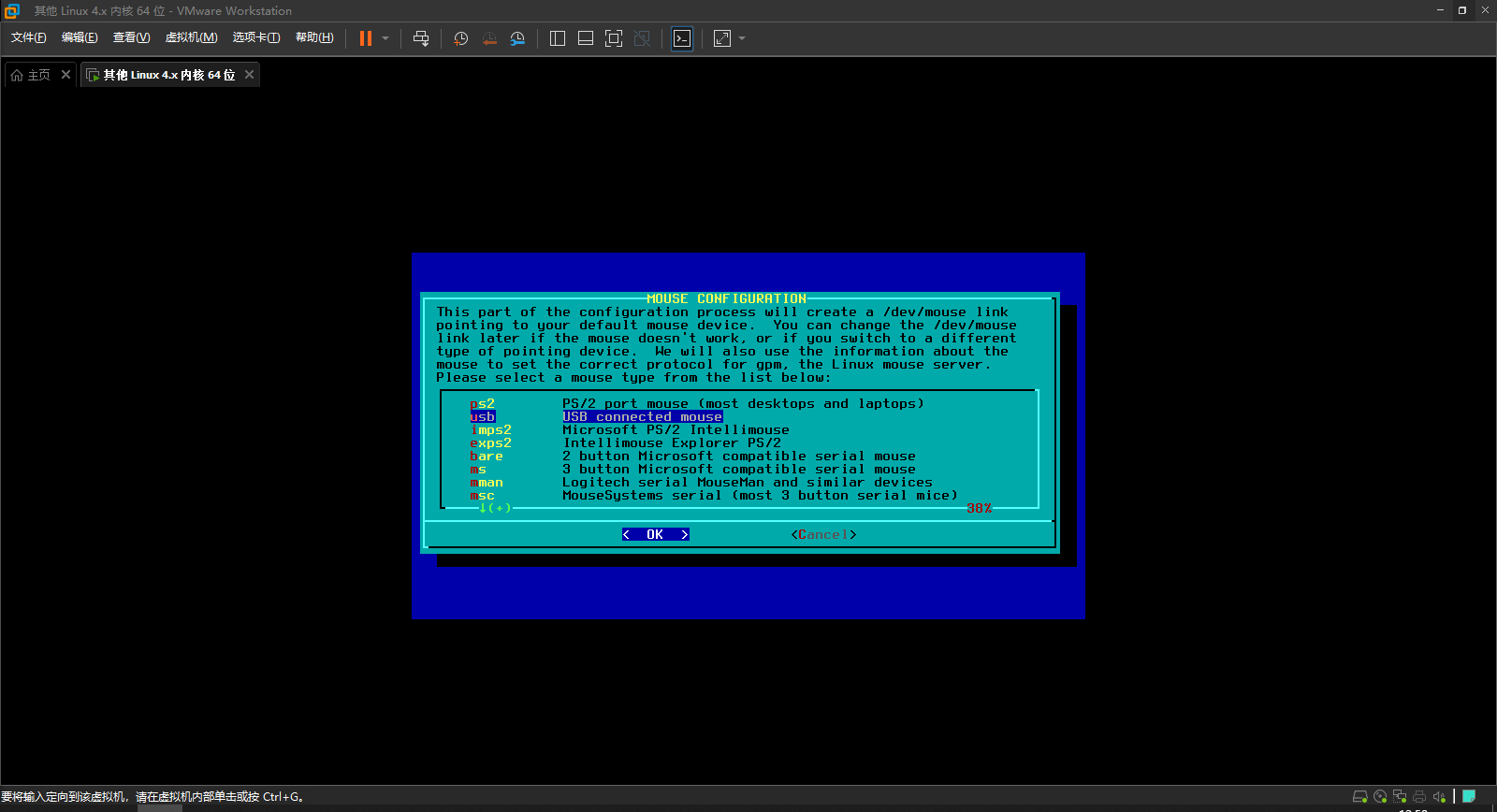
Task: Open the power options dropdown arrow beside pause
Action: 385,38
